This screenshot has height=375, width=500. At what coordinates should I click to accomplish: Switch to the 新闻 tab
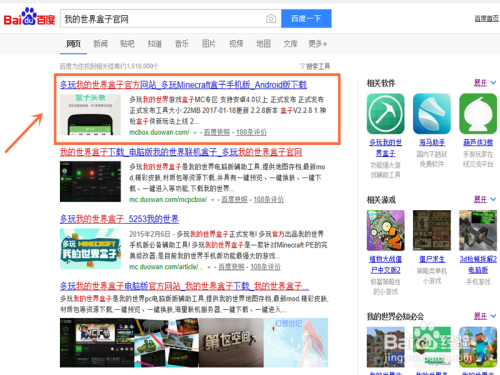pos(100,43)
